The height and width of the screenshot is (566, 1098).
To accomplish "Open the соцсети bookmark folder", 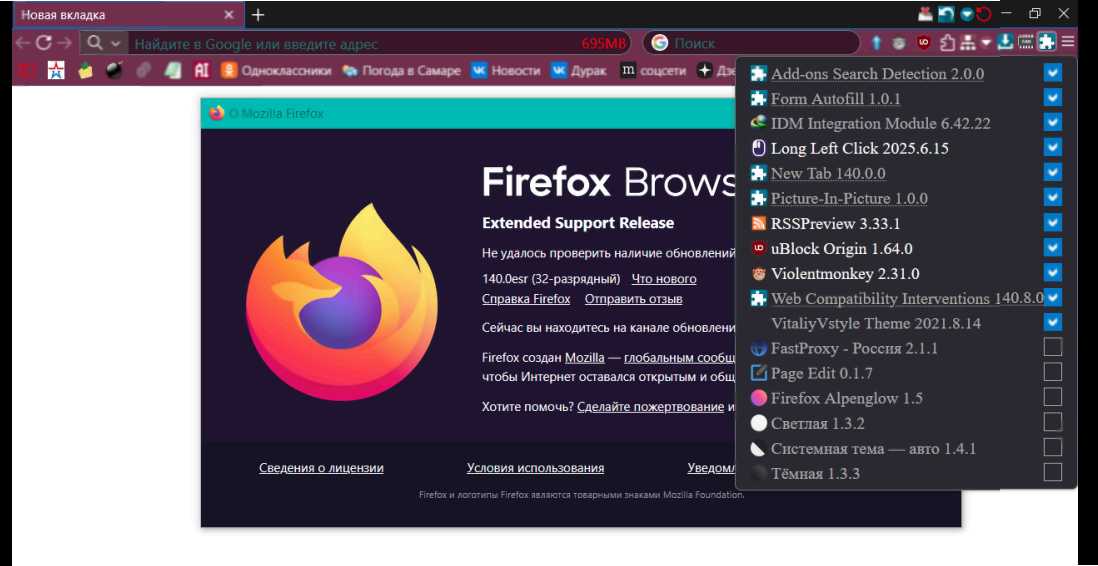I will (x=654, y=71).
